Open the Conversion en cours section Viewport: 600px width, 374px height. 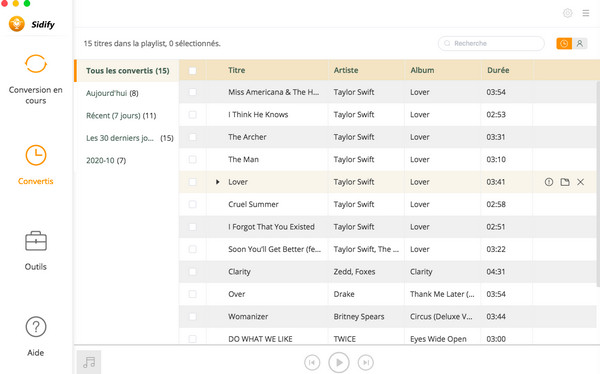tap(36, 79)
